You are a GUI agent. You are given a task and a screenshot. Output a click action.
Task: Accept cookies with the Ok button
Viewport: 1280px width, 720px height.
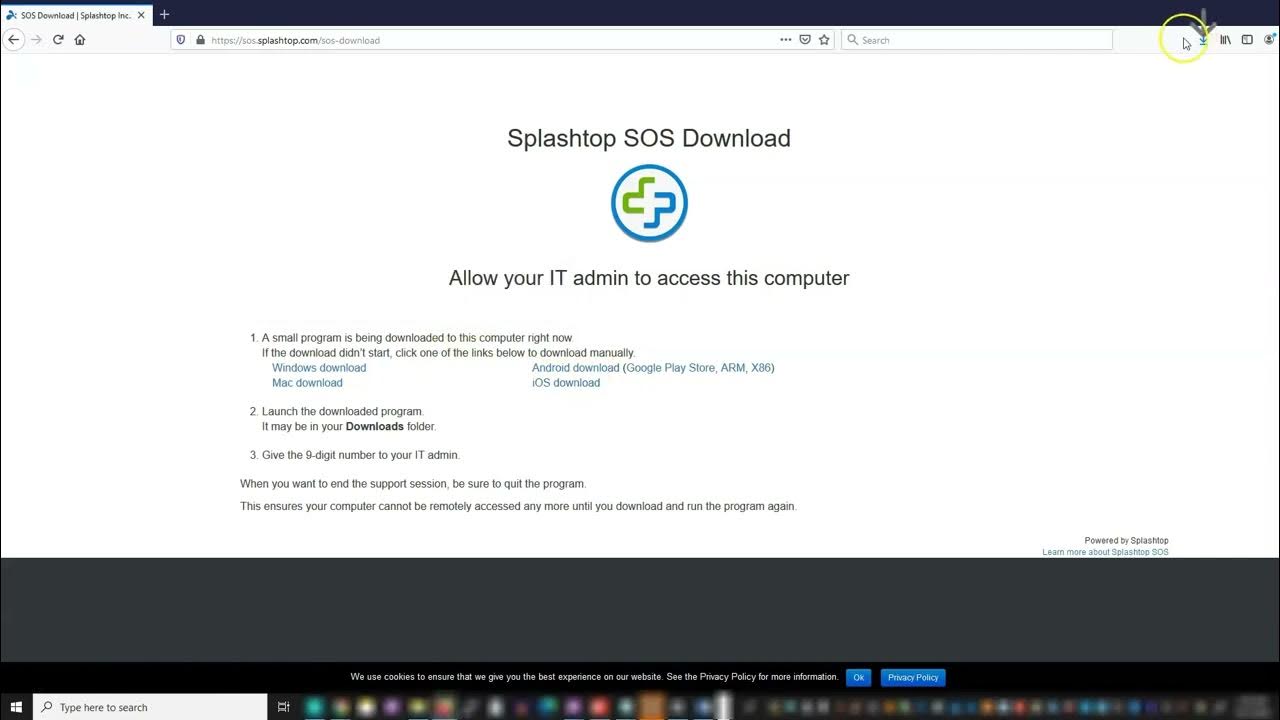tap(858, 677)
